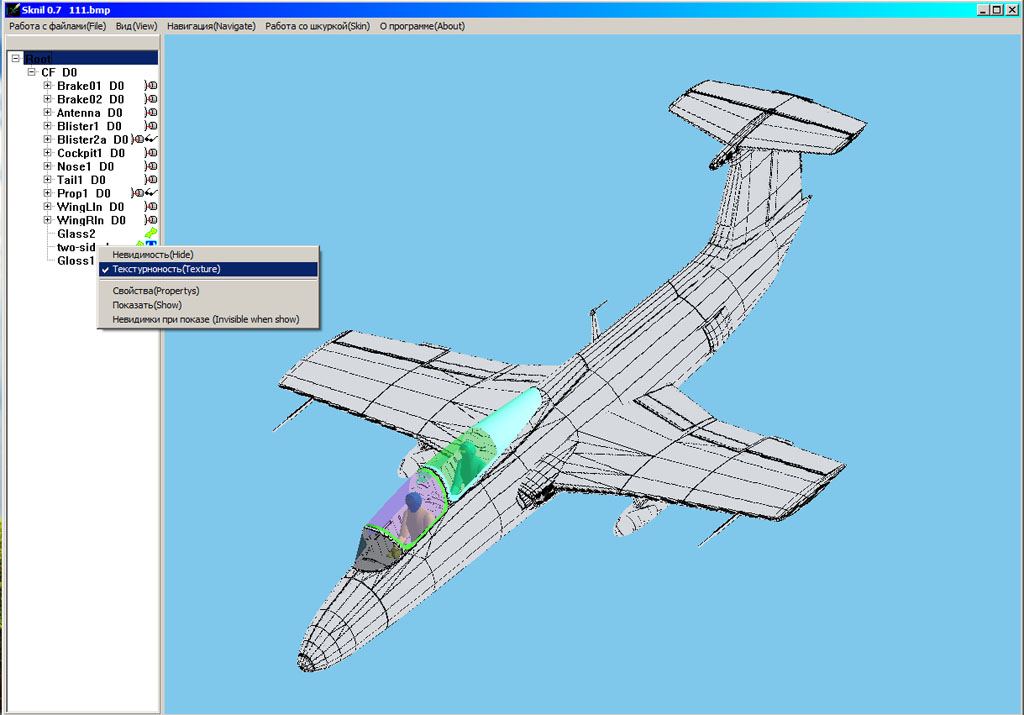Screen dimensions: 1024x715
Task: Expand the Brake02 D0 node
Action: tap(47, 99)
